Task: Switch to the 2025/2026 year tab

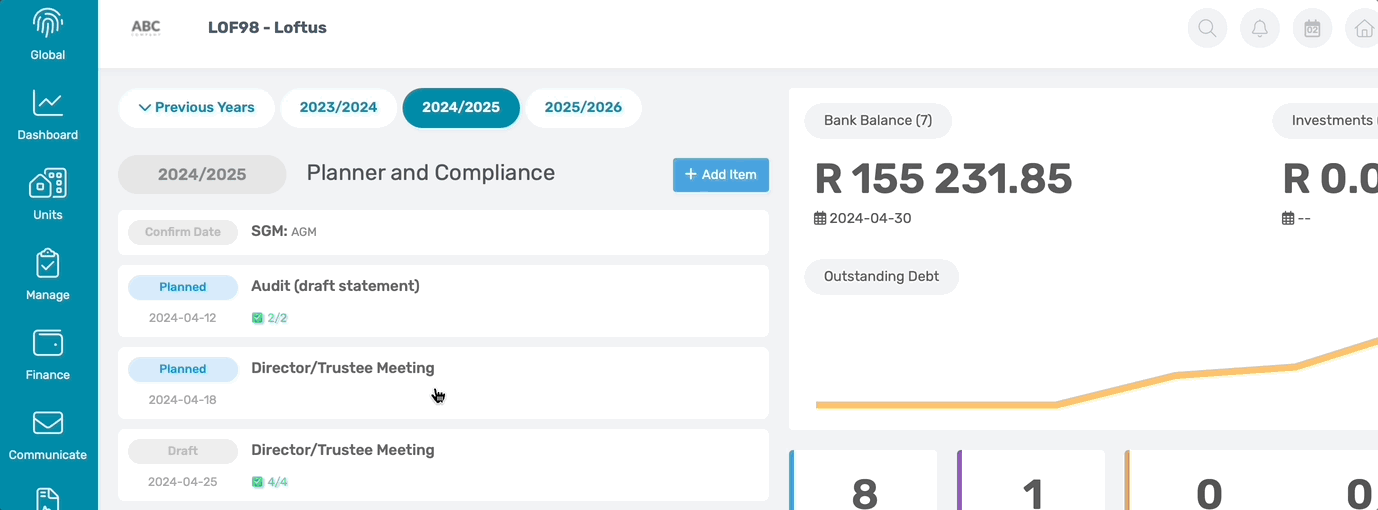Action: click(584, 108)
